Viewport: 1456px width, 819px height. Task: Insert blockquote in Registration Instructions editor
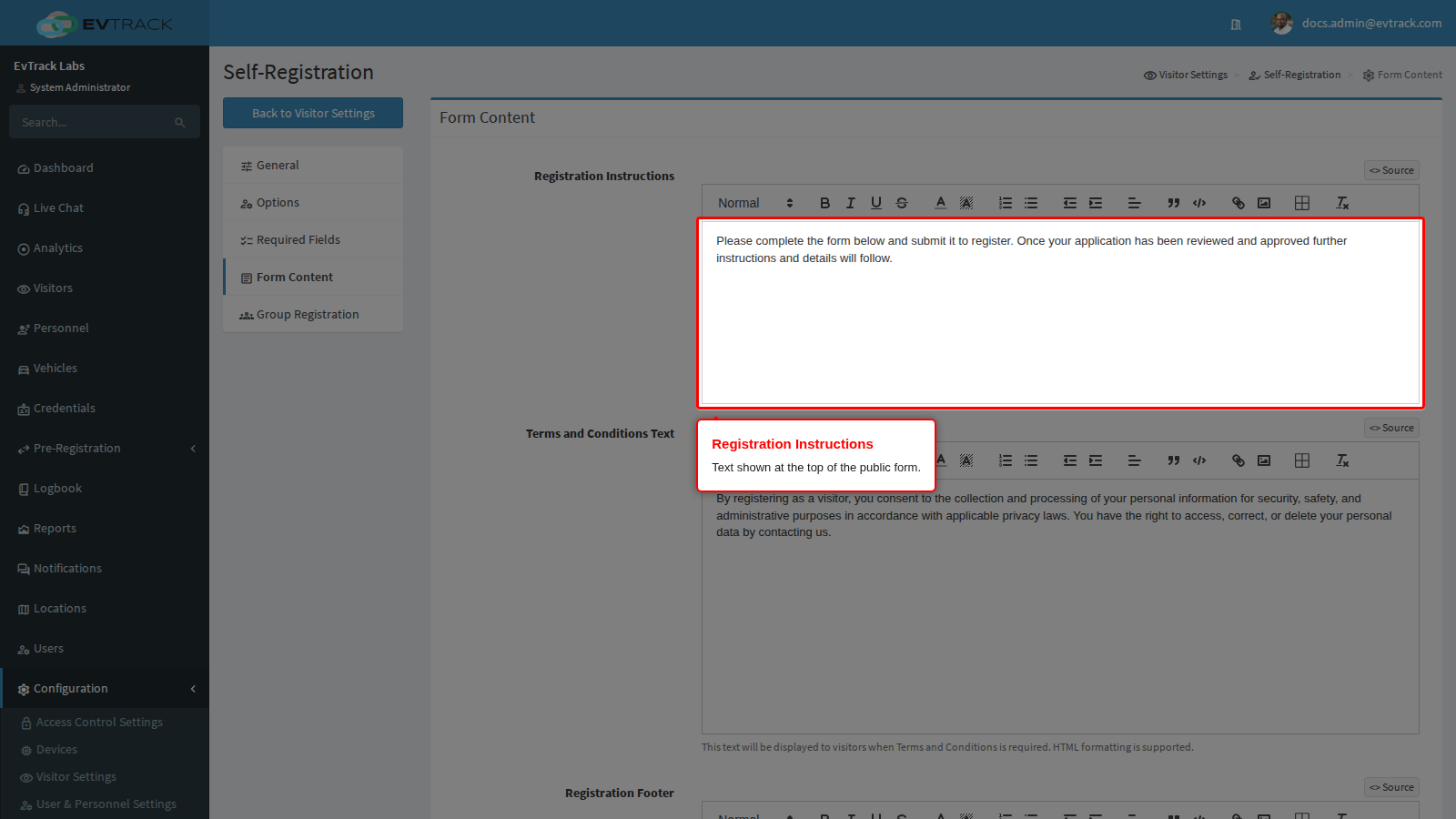[x=1174, y=203]
